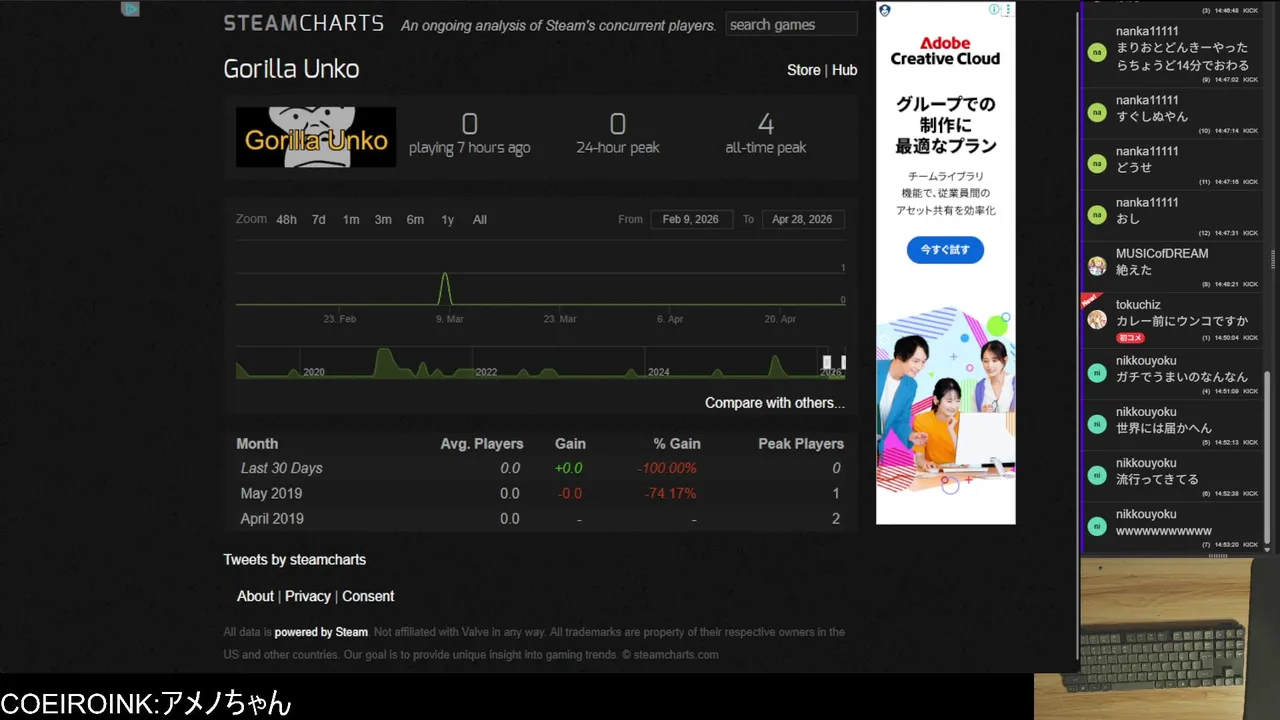Focus the search games input field

click(x=791, y=24)
